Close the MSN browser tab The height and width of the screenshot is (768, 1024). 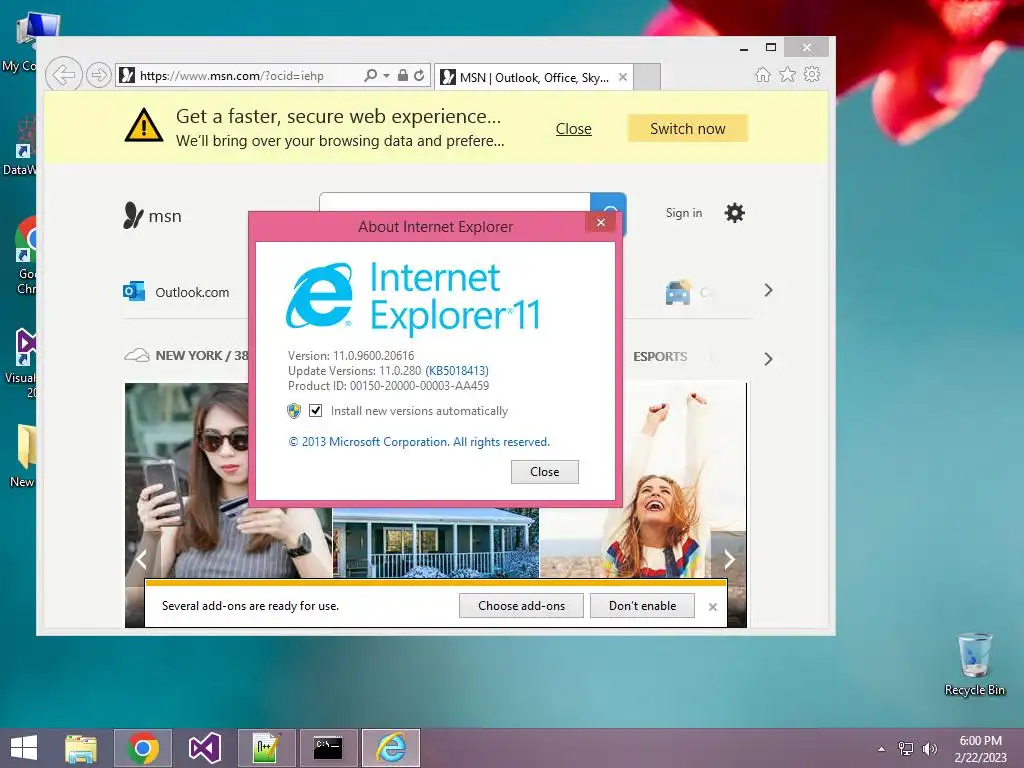[623, 77]
